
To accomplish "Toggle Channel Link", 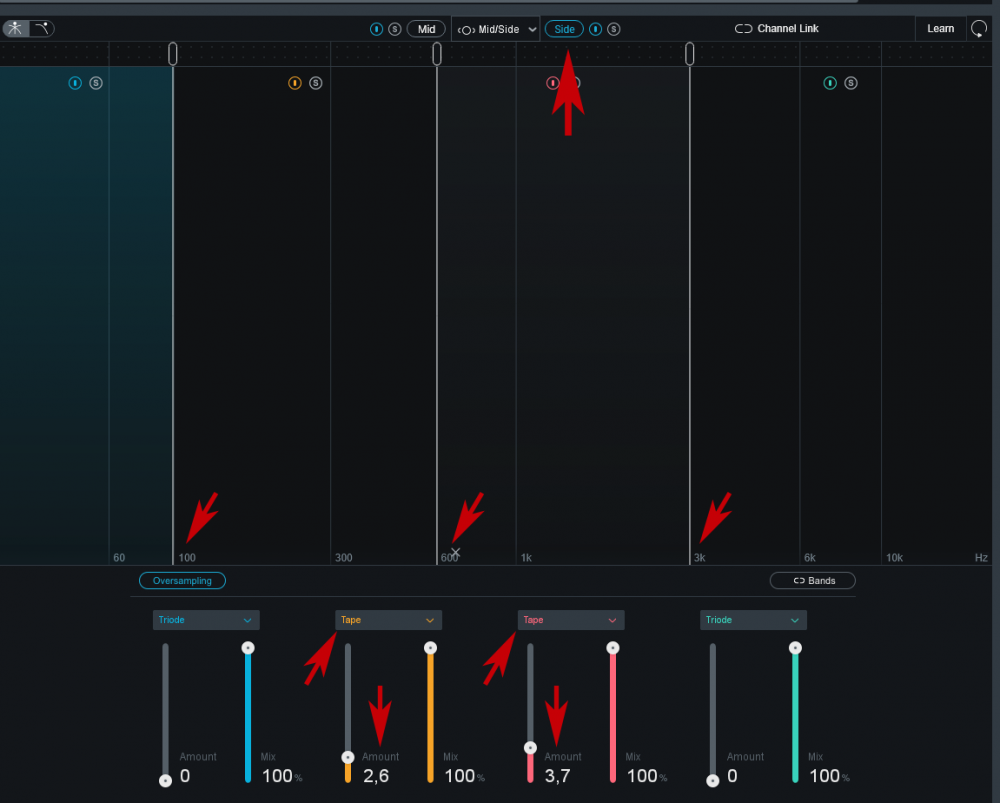I will [x=777, y=29].
